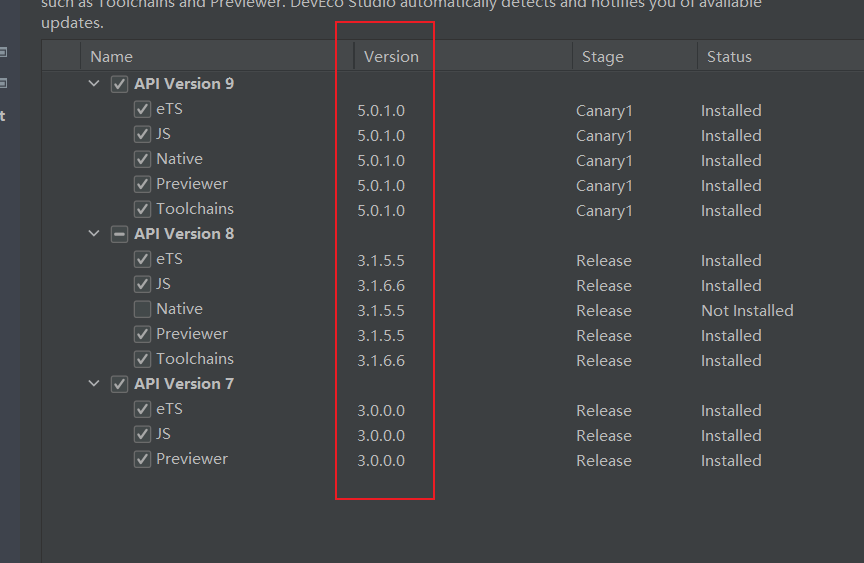Uncheck Previewer under API Version 7
Image resolution: width=864 pixels, height=563 pixels.
[142, 459]
